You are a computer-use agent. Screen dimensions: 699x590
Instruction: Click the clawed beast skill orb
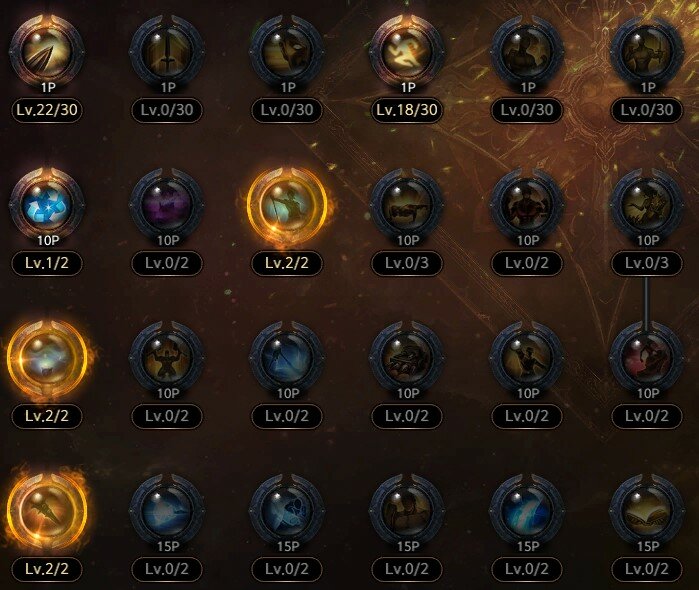click(407, 358)
